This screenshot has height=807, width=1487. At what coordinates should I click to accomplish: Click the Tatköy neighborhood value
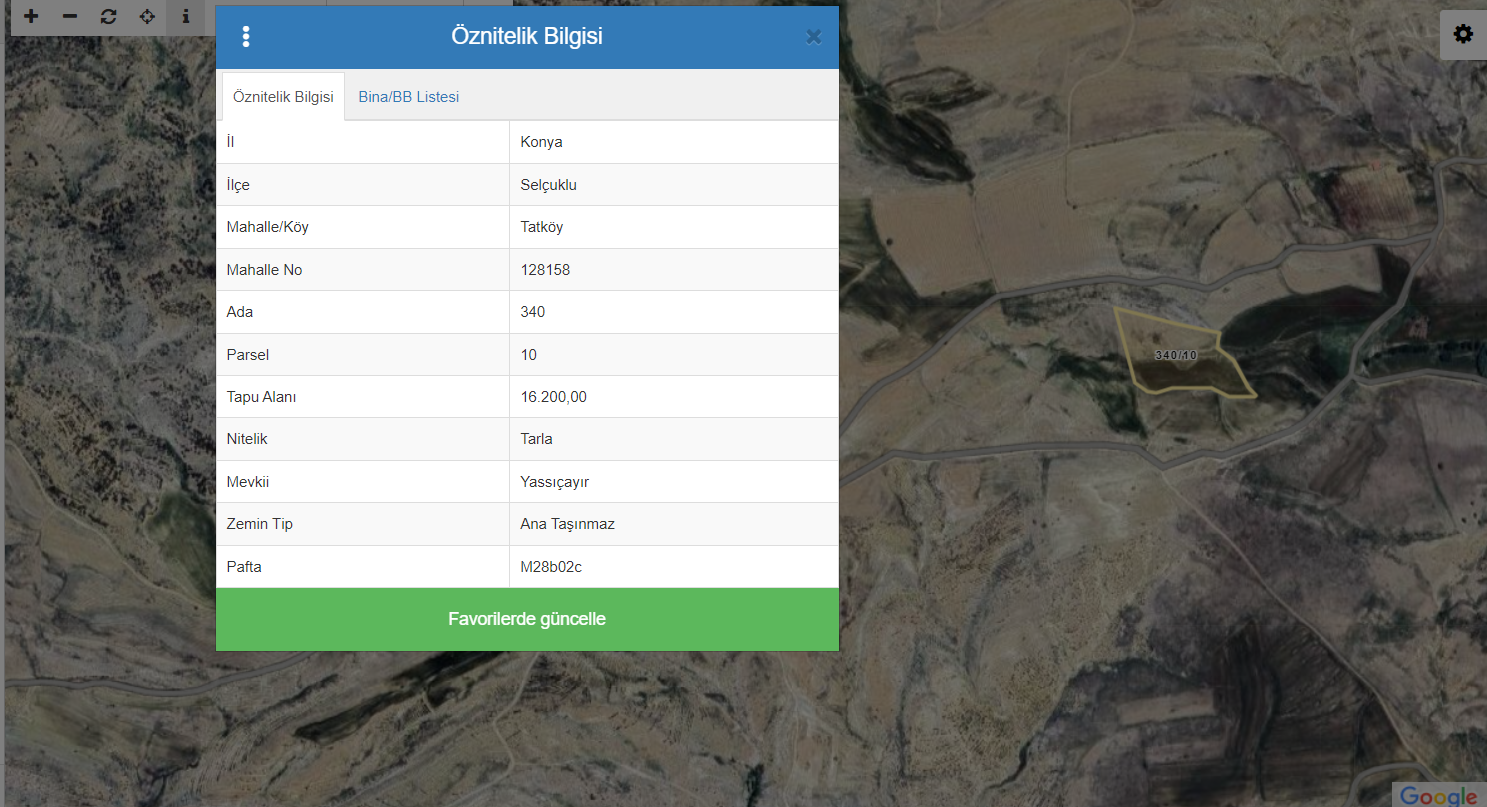tap(542, 227)
